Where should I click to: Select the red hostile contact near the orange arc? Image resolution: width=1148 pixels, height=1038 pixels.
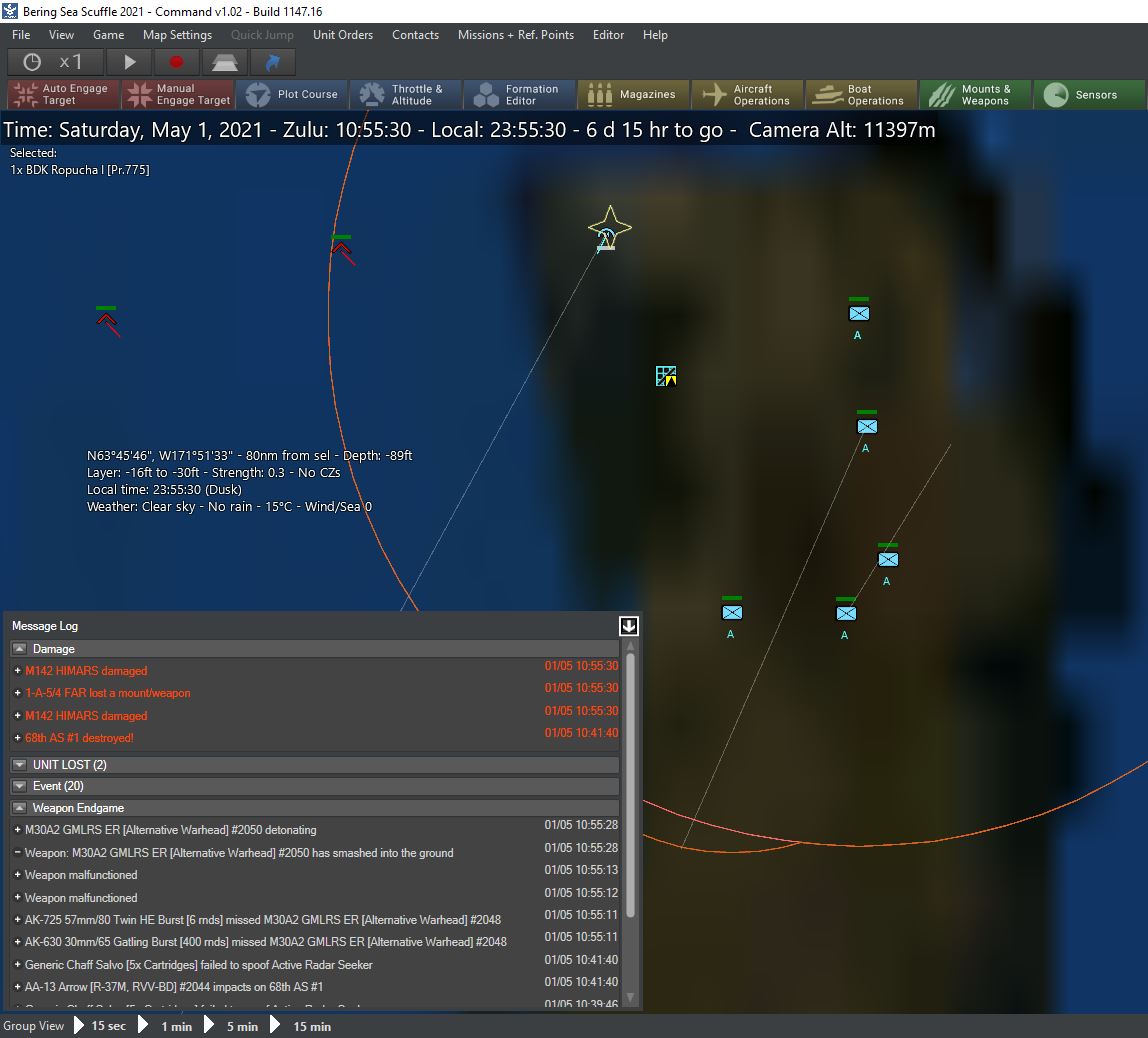[342, 249]
